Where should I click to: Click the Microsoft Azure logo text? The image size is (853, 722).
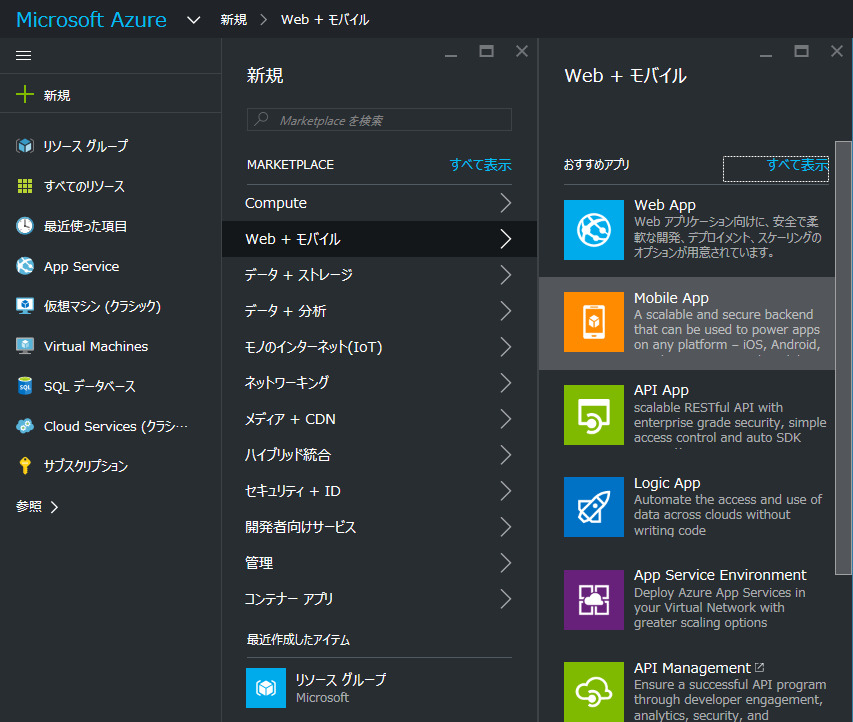tap(91, 20)
